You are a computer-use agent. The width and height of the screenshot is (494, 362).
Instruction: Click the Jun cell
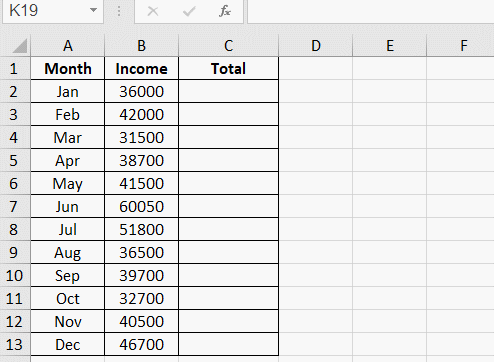click(x=68, y=207)
